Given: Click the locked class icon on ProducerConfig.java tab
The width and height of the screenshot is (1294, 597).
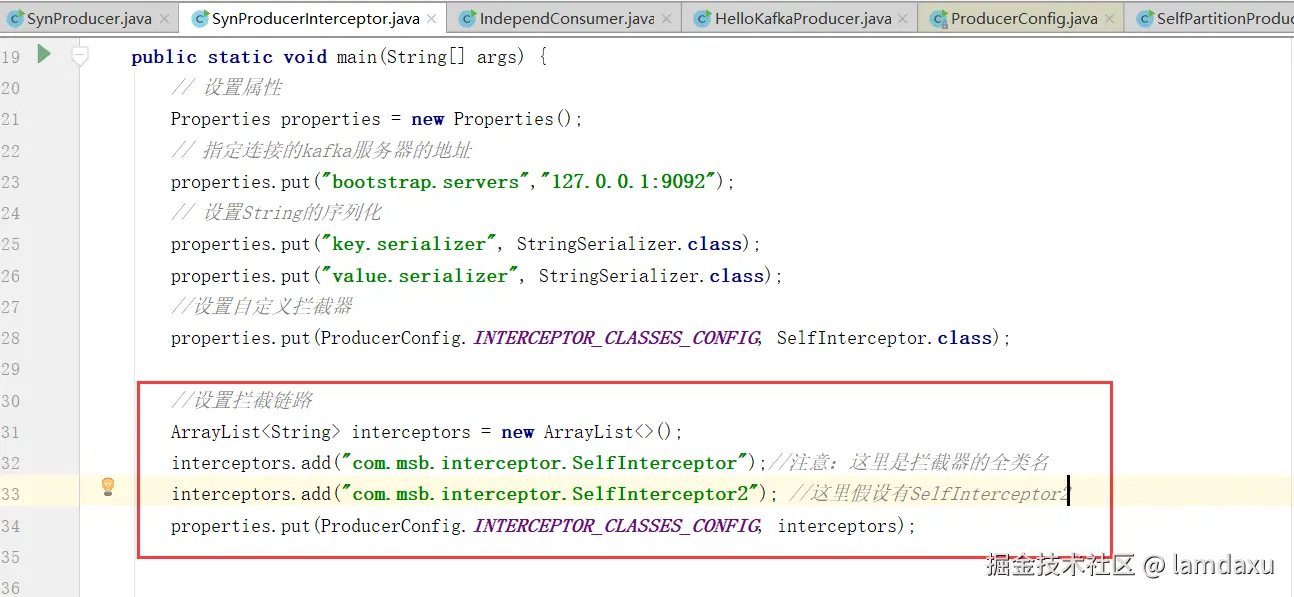Looking at the screenshot, I should pyautogui.click(x=939, y=19).
